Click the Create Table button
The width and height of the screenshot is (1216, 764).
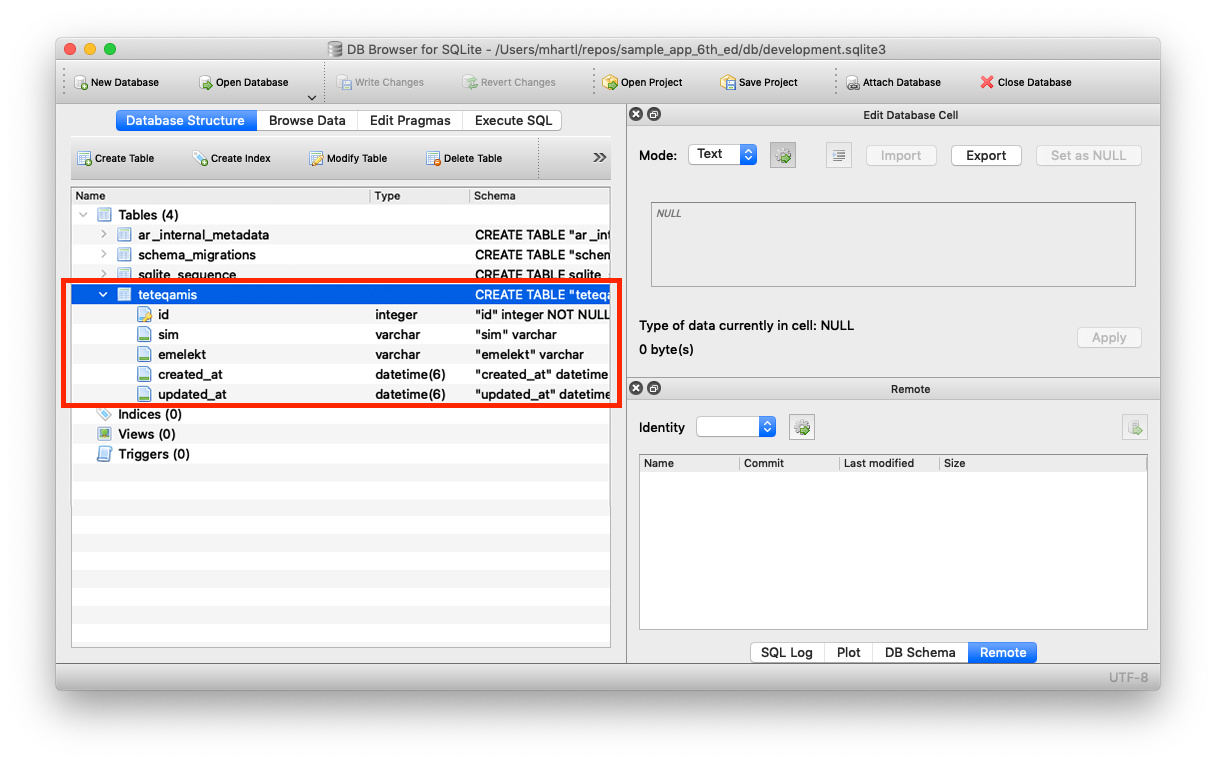(x=116, y=158)
